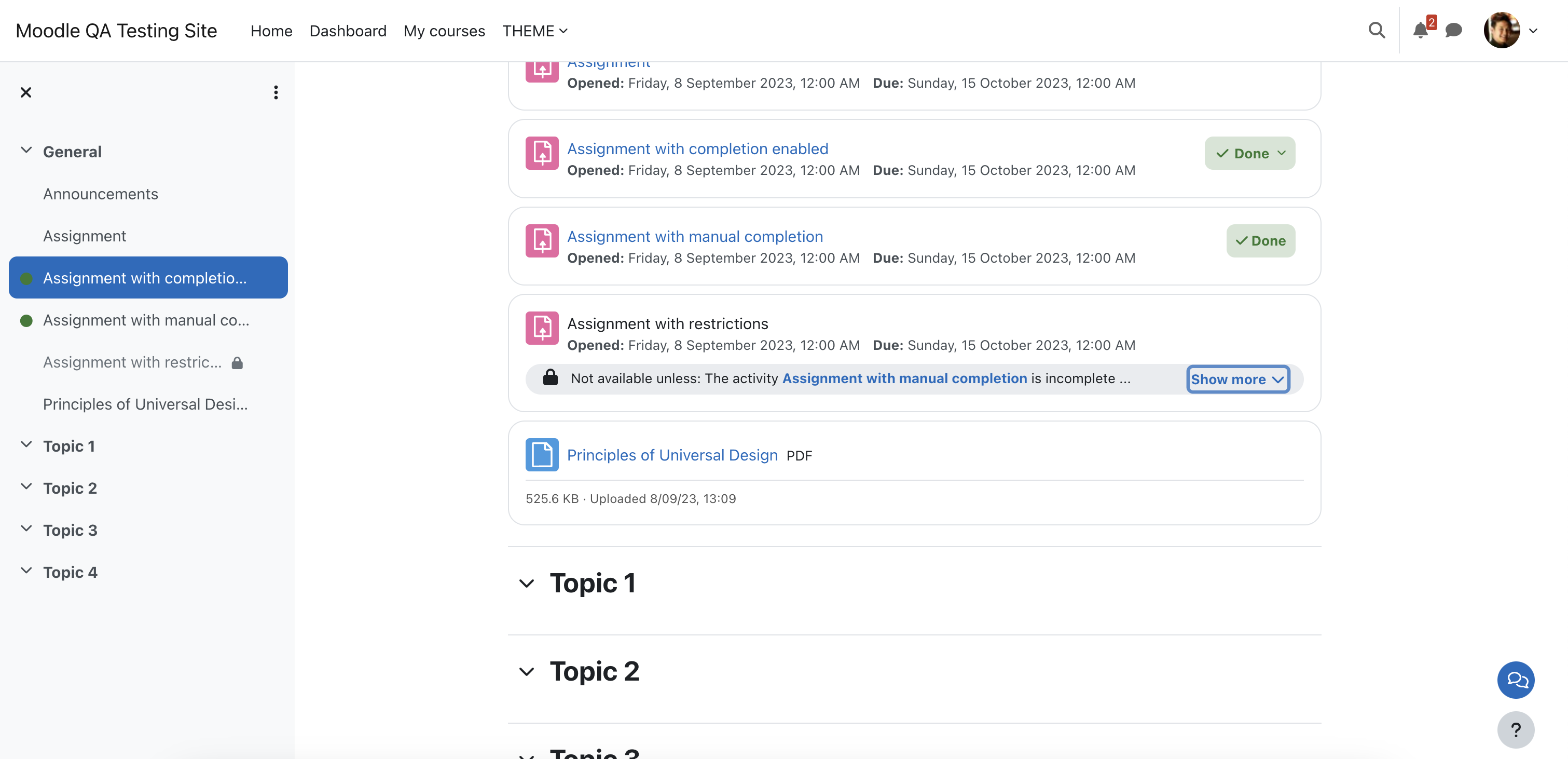Collapse Topic 1 chevron in course index
1568x759 pixels.
[x=26, y=445]
